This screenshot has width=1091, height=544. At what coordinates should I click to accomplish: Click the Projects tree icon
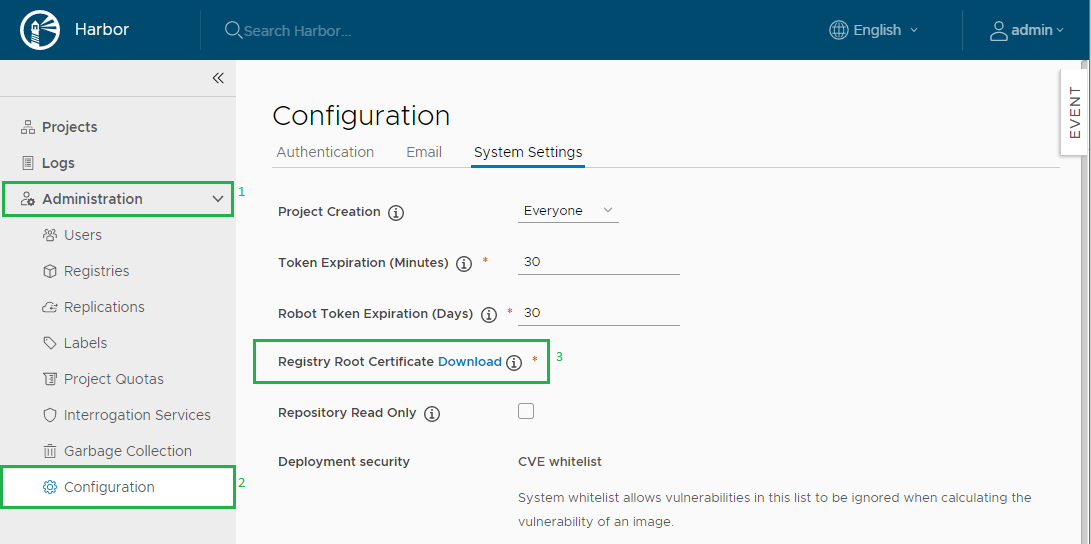coord(28,127)
